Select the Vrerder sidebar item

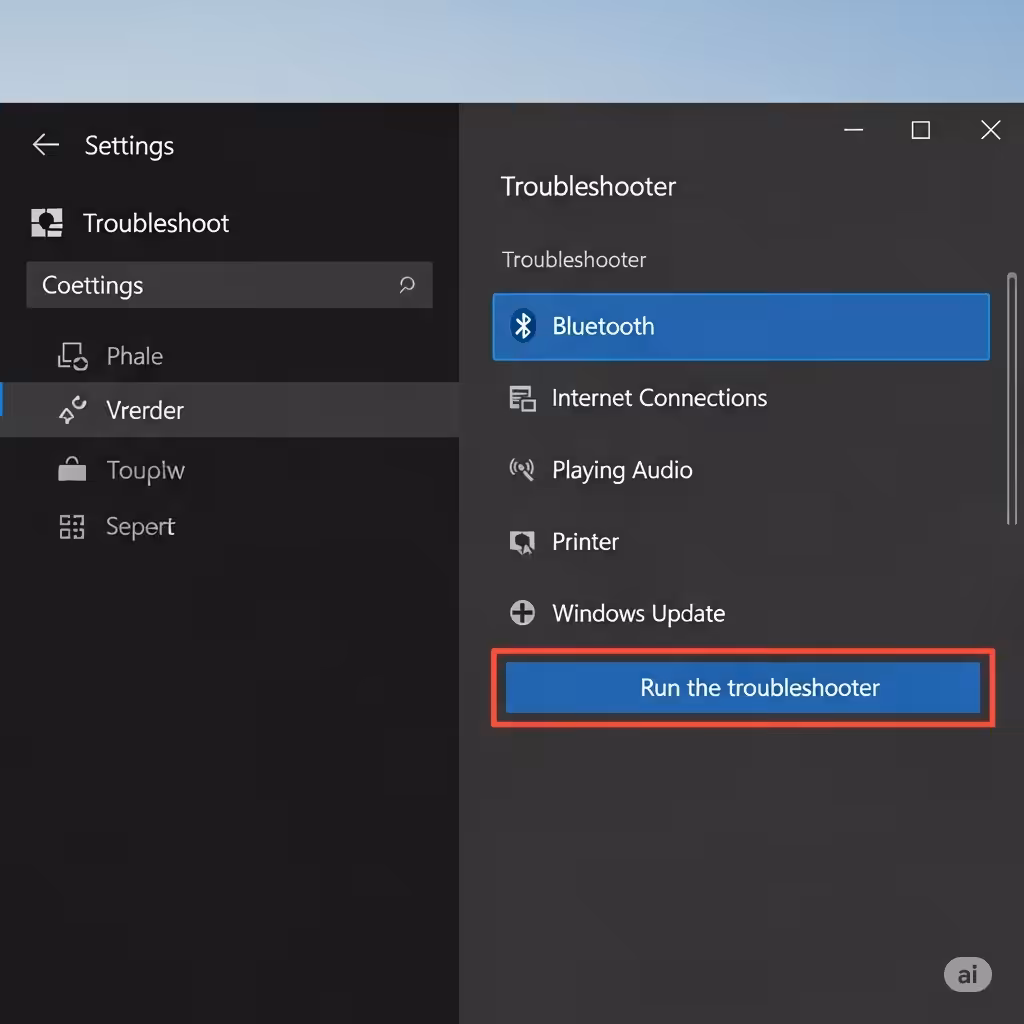[x=229, y=410]
